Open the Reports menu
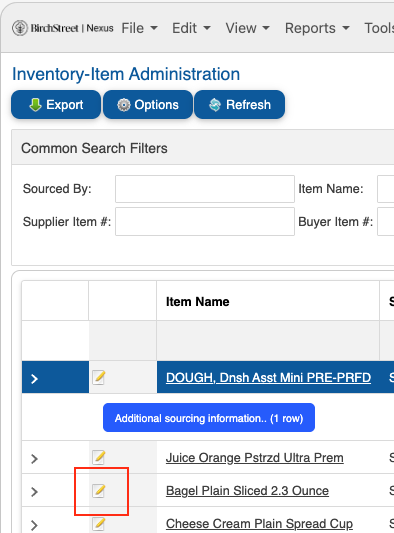 (317, 28)
